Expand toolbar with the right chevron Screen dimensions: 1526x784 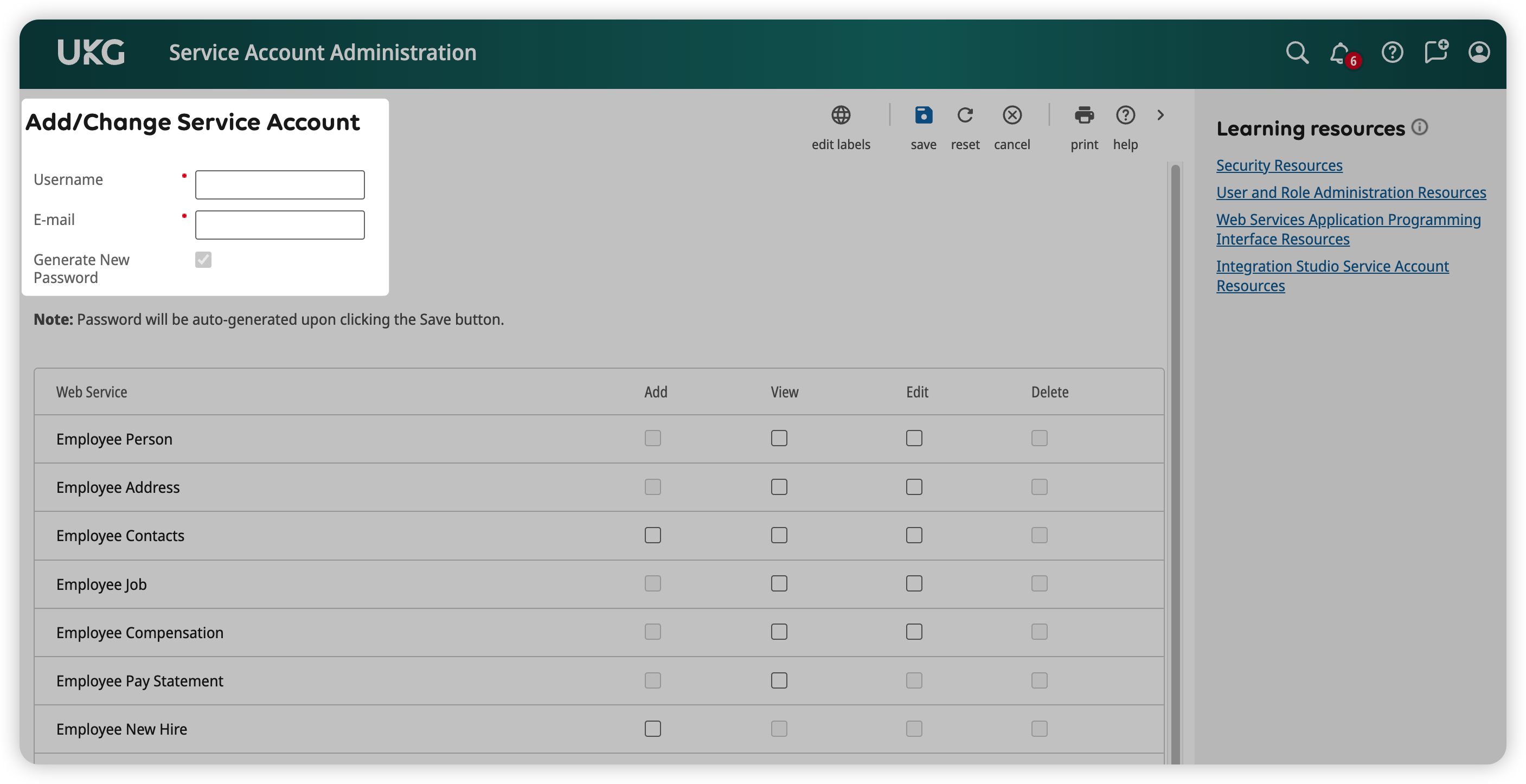click(x=1160, y=115)
